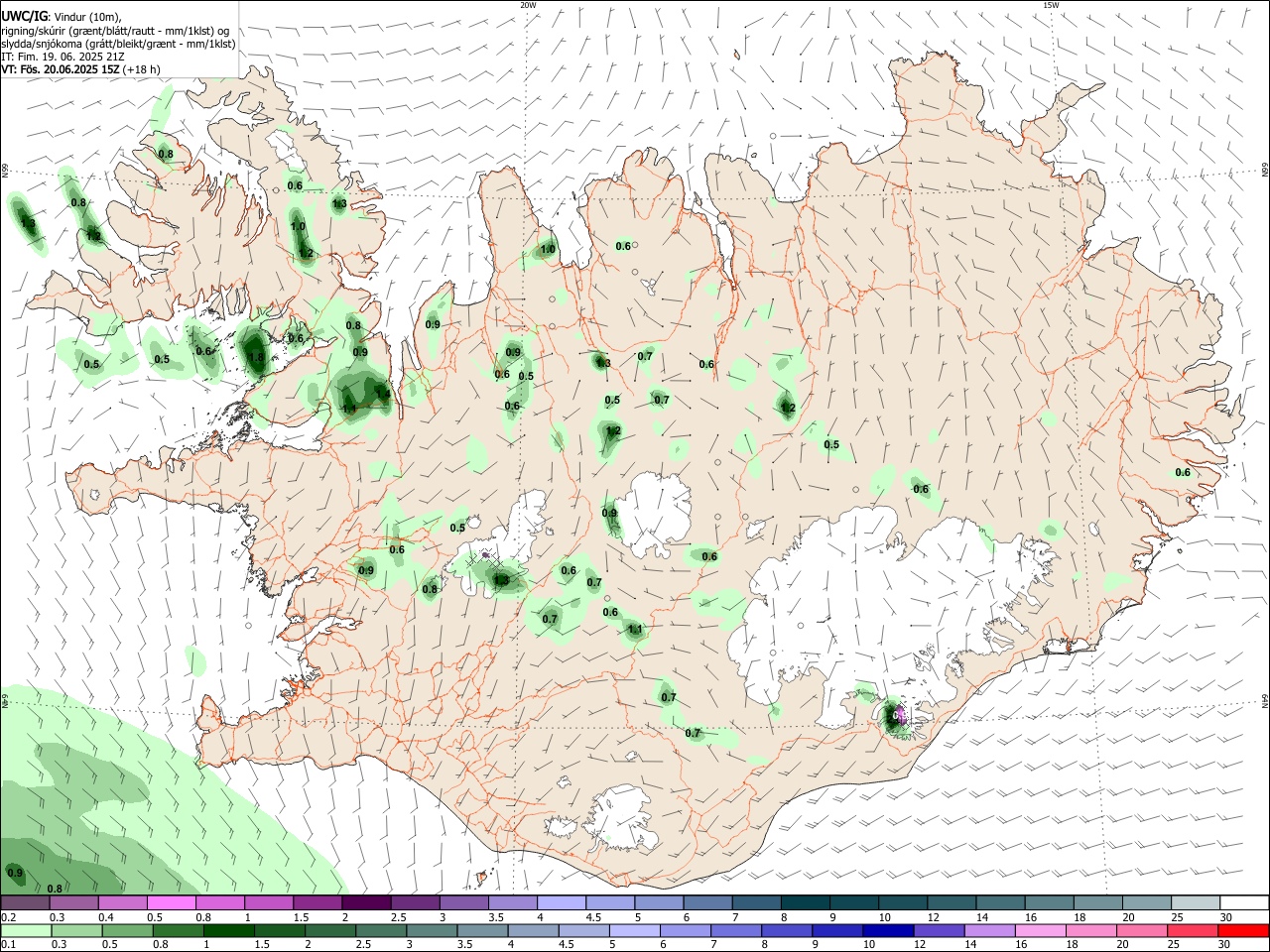1270x952 pixels.
Task: Click the 'VT: Fös. 20.06.2025 15Z (+18 h)' text
Action: tap(80, 69)
